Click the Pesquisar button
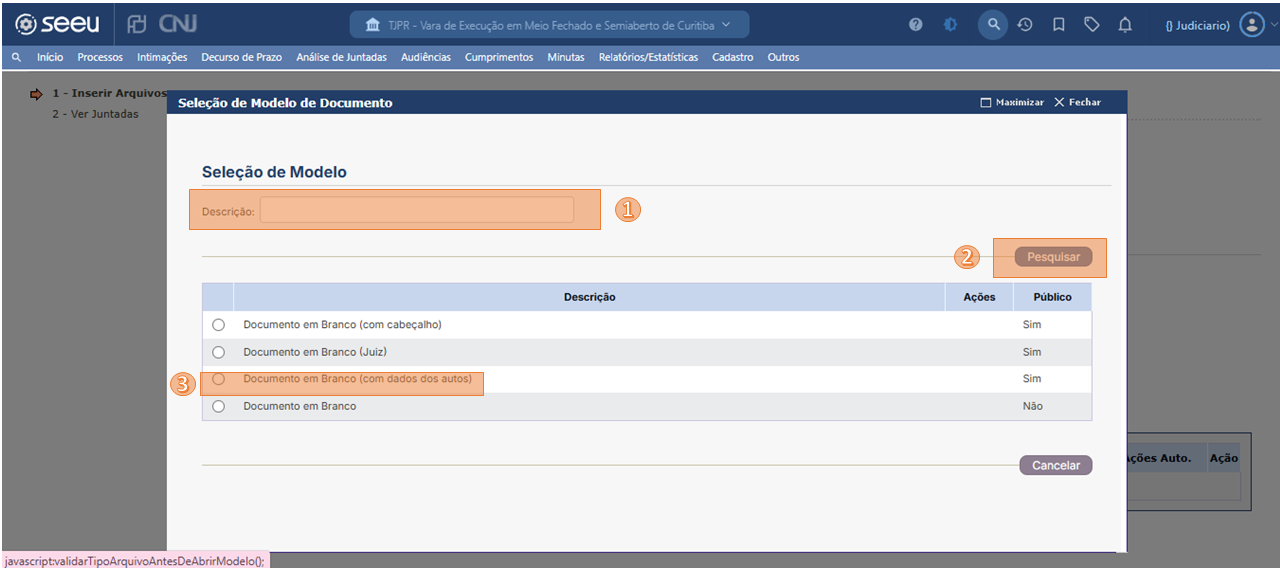Image resolution: width=1280 pixels, height=570 pixels. (1053, 257)
